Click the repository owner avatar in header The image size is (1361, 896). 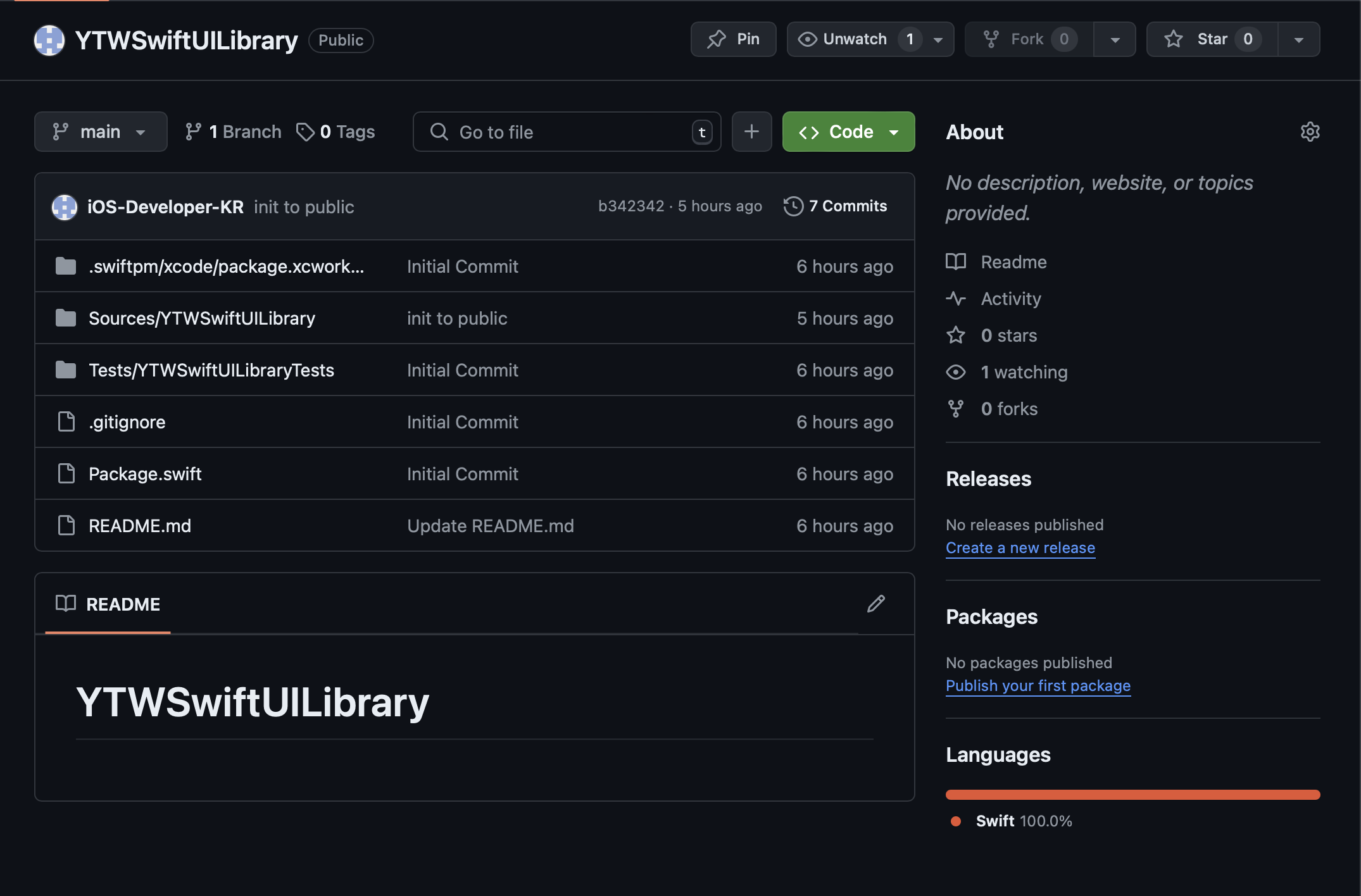[49, 40]
